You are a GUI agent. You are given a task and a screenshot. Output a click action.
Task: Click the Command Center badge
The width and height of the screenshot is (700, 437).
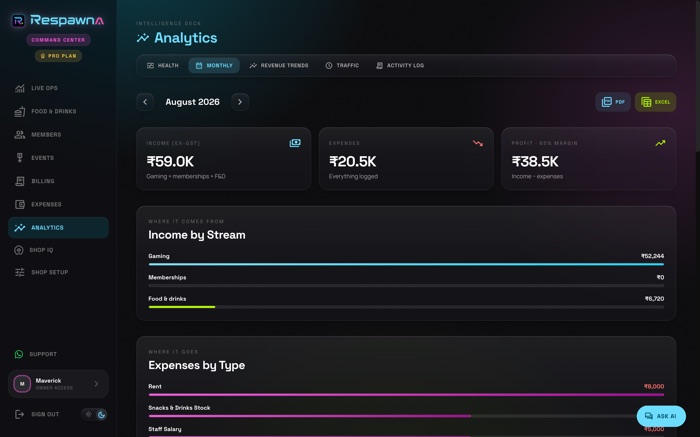point(58,40)
